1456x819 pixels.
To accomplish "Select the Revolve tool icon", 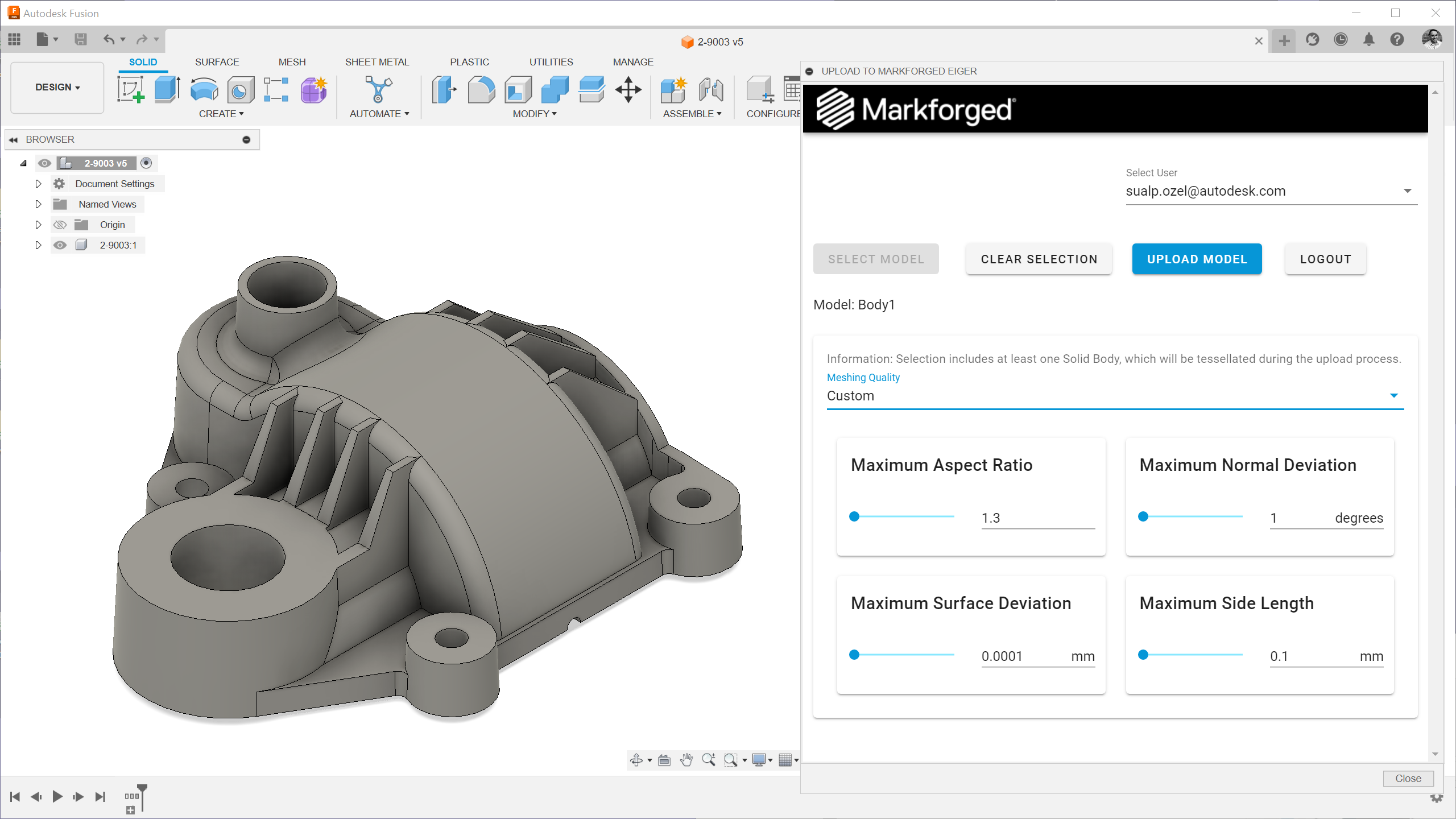I will tap(204, 90).
